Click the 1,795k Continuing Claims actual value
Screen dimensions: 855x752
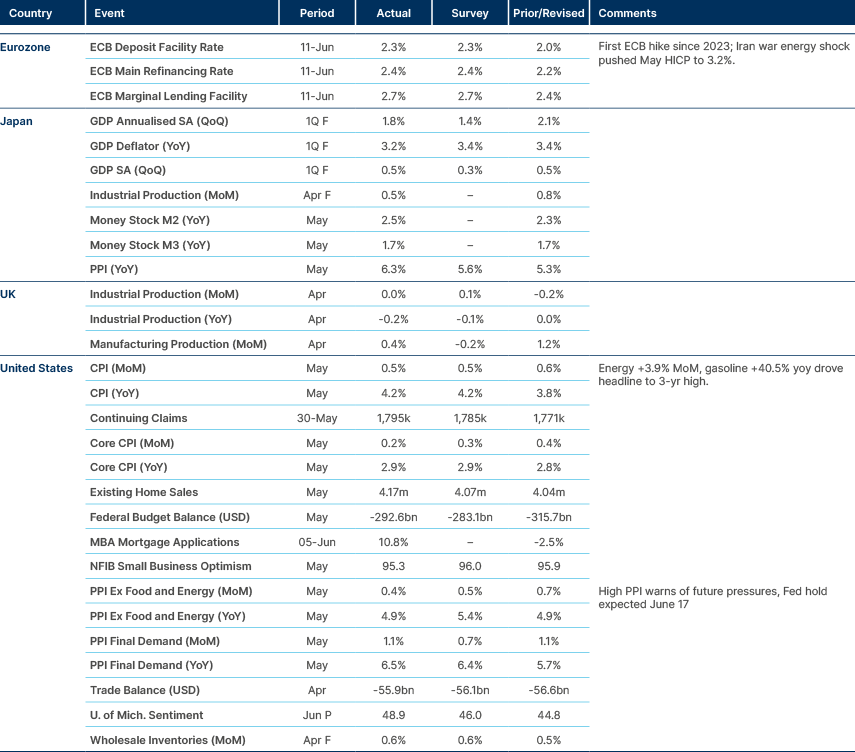point(393,418)
